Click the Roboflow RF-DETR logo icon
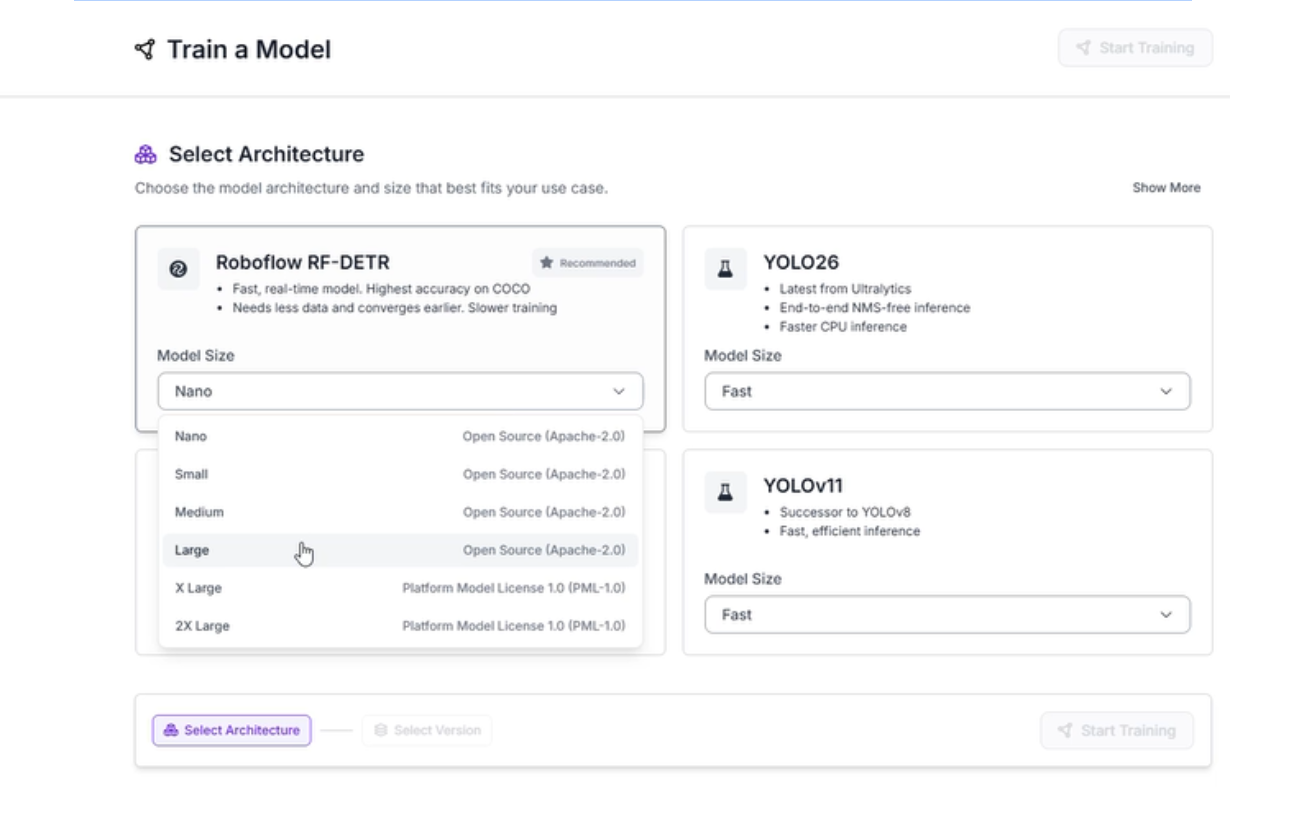Screen dimensions: 1302x816 pos(178,269)
